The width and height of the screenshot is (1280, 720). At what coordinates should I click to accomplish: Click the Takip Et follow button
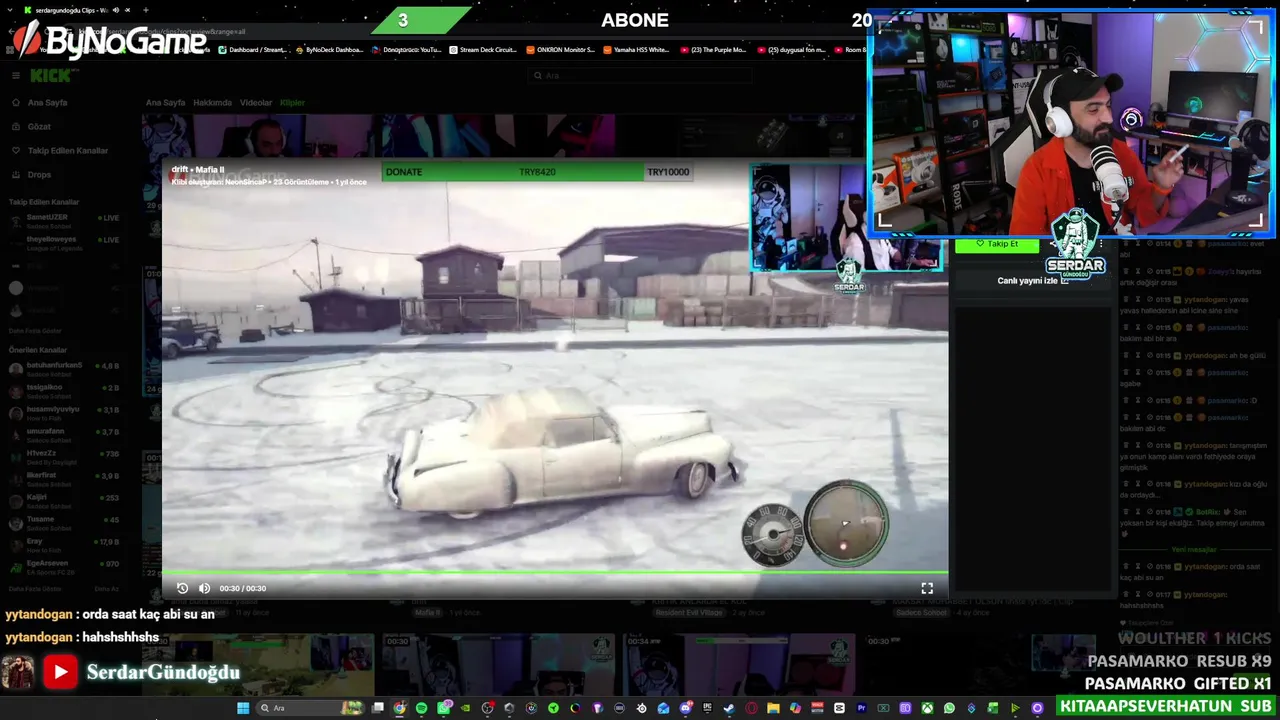point(997,244)
